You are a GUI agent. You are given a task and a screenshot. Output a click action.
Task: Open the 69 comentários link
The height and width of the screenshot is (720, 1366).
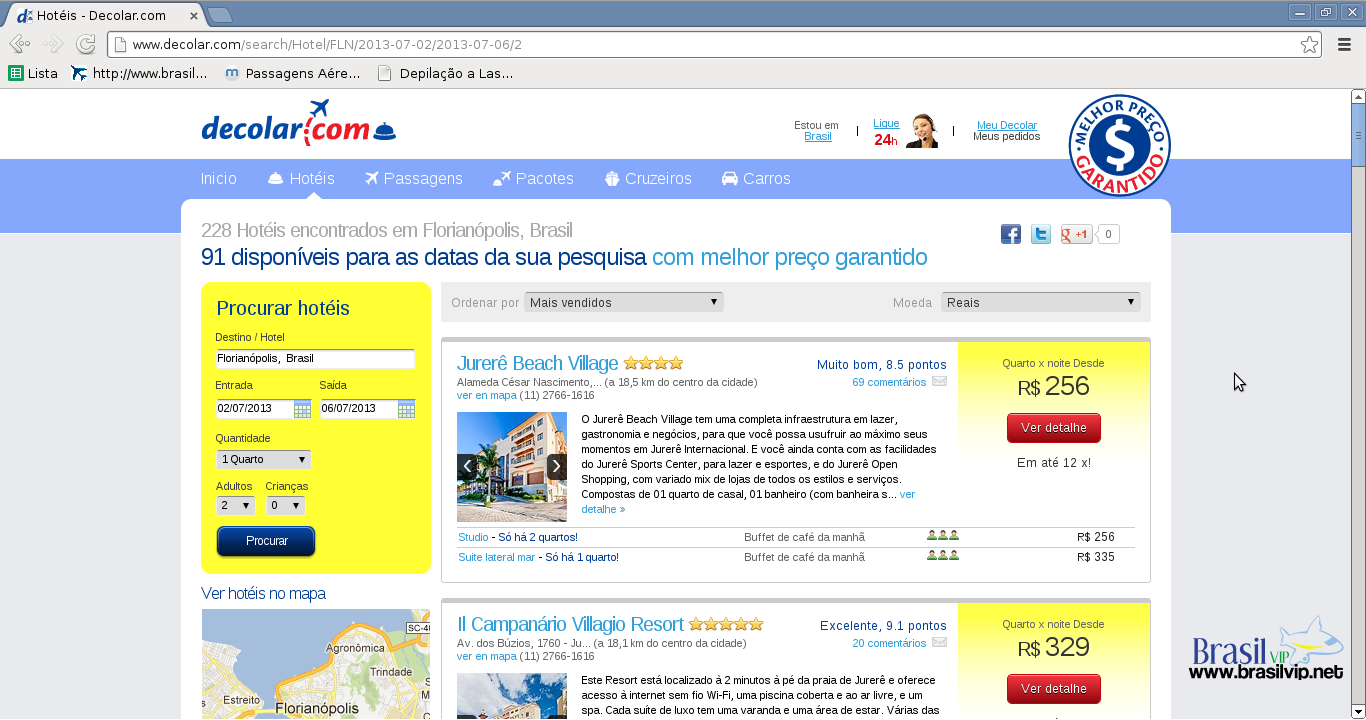coord(889,382)
